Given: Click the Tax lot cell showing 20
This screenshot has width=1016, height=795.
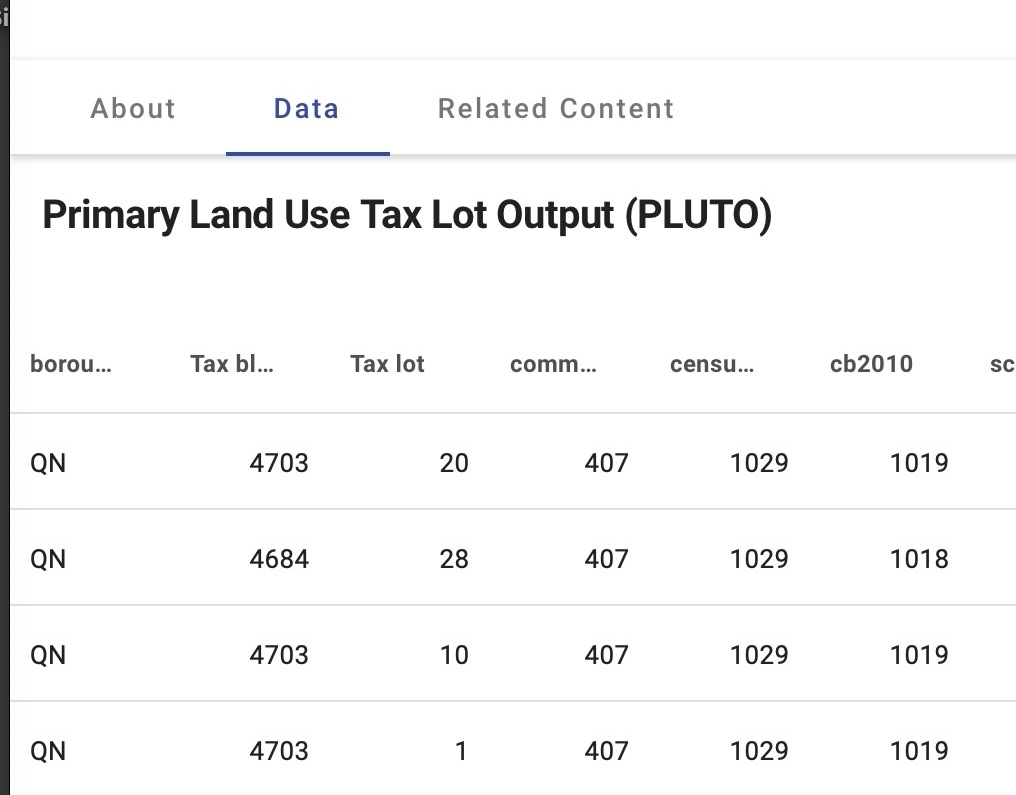Looking at the screenshot, I should coord(454,463).
